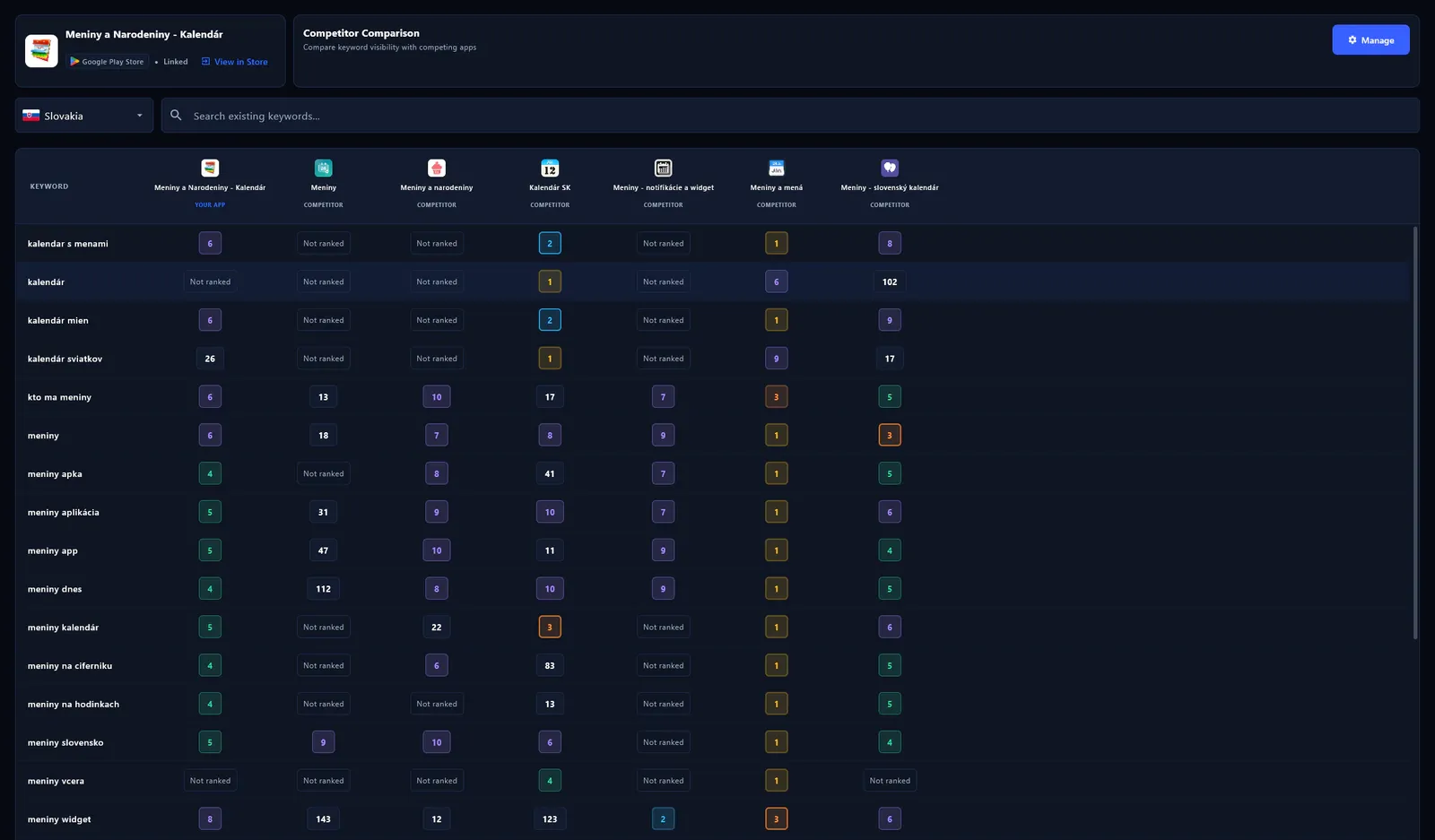Select the keyword meniny slovensko

click(65, 743)
